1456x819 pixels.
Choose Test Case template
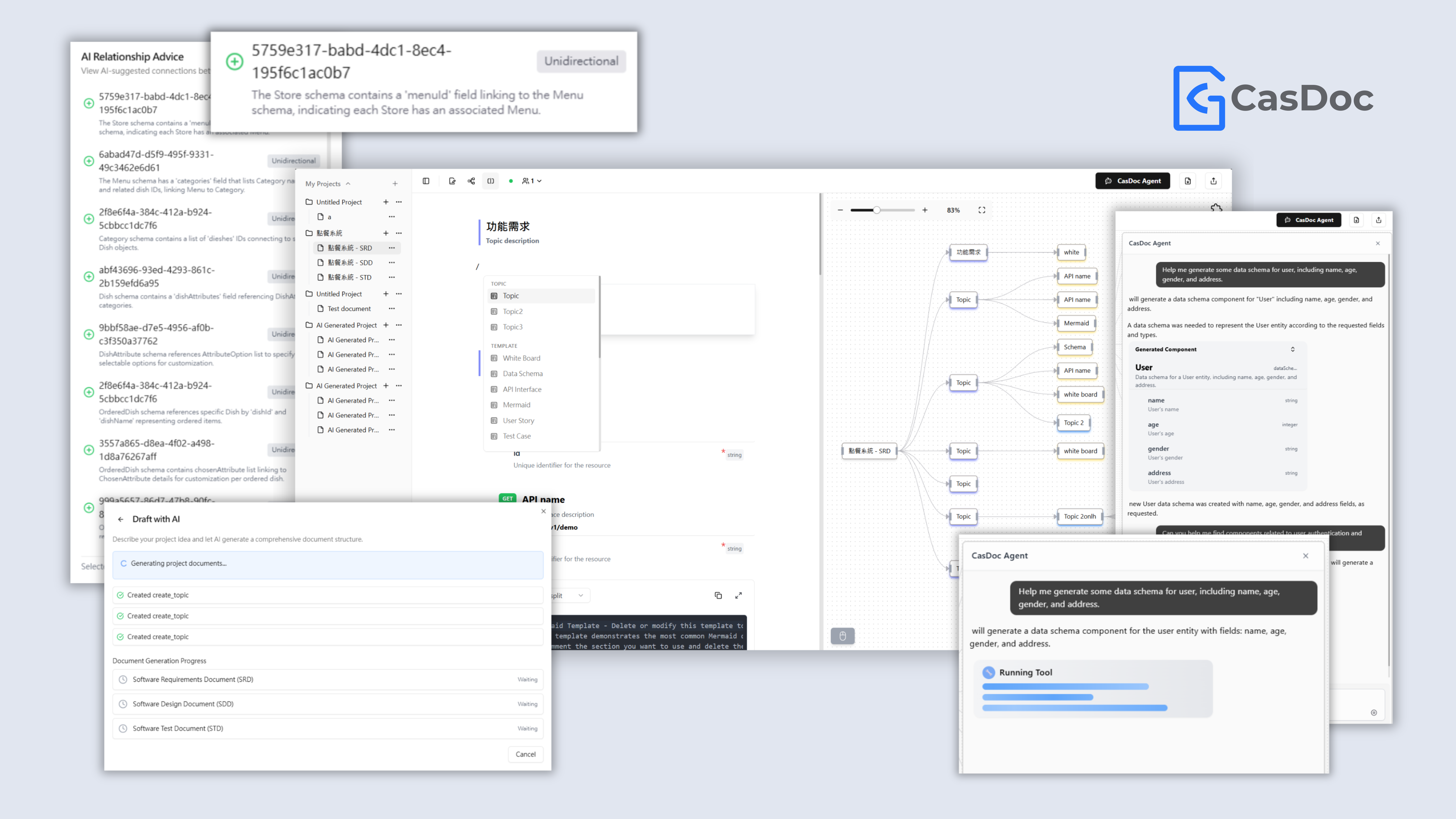point(541,436)
